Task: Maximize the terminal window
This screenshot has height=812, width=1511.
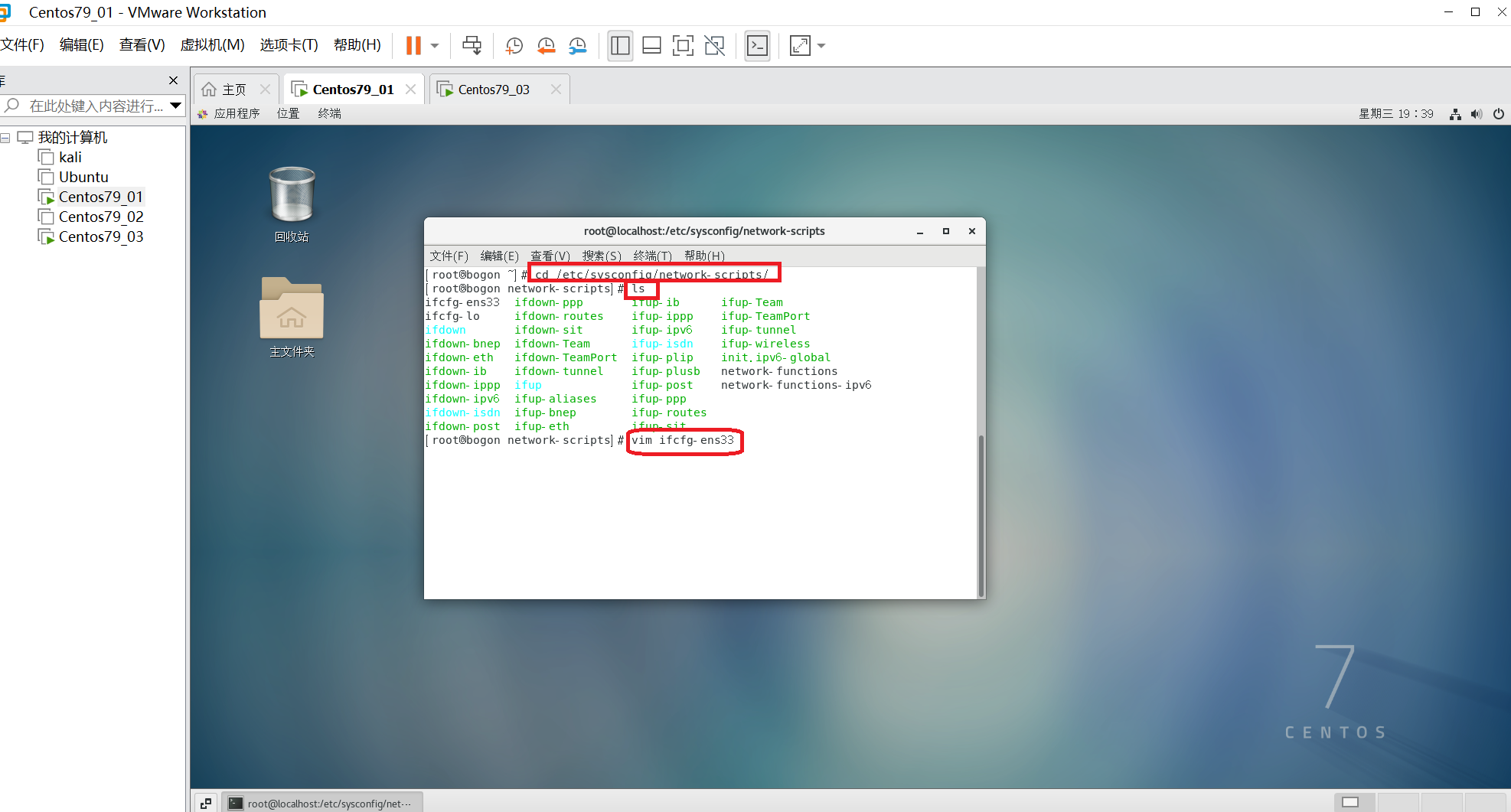Action: [946, 231]
